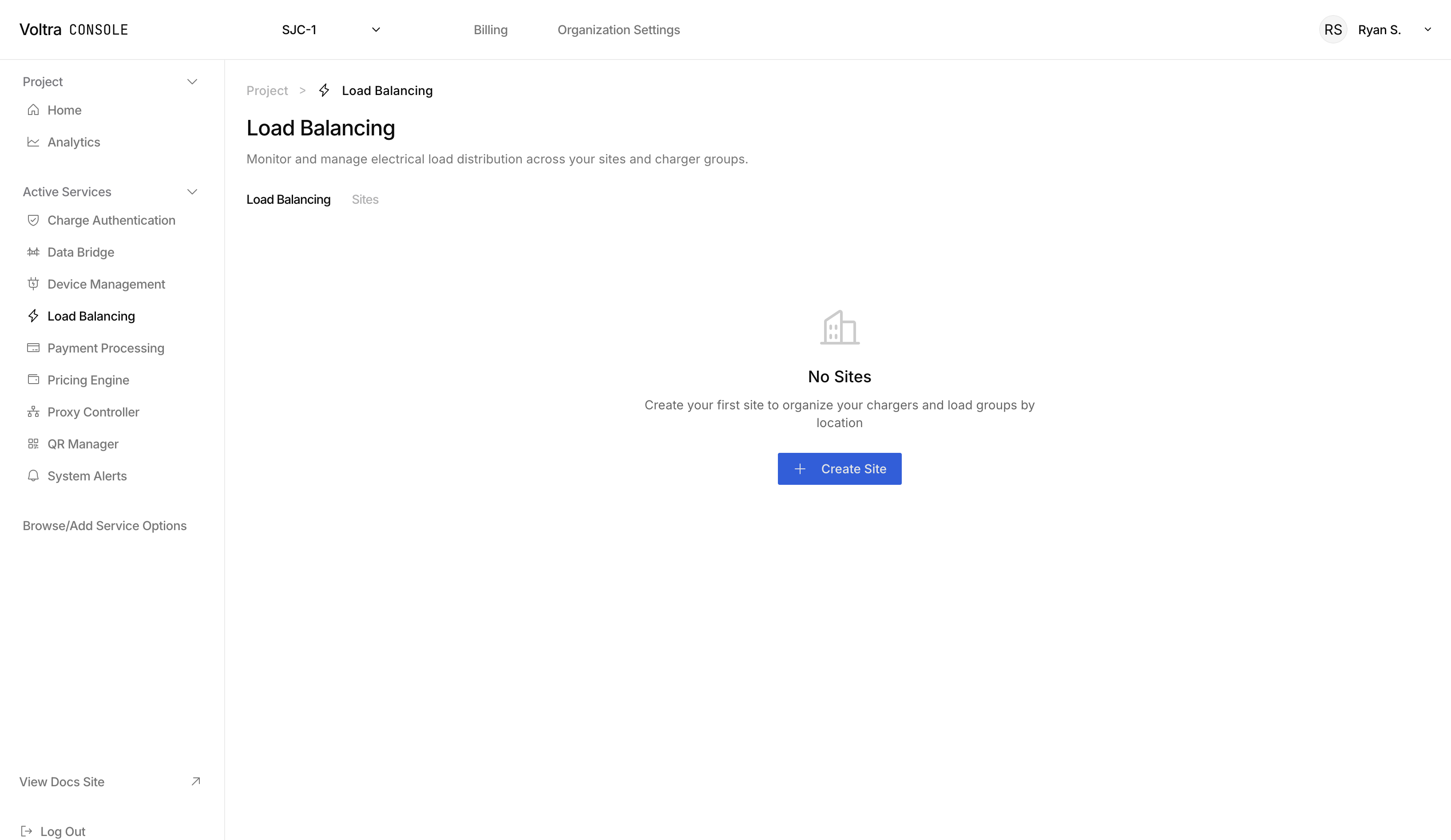
Task: Switch to the Sites tab
Action: coord(365,199)
